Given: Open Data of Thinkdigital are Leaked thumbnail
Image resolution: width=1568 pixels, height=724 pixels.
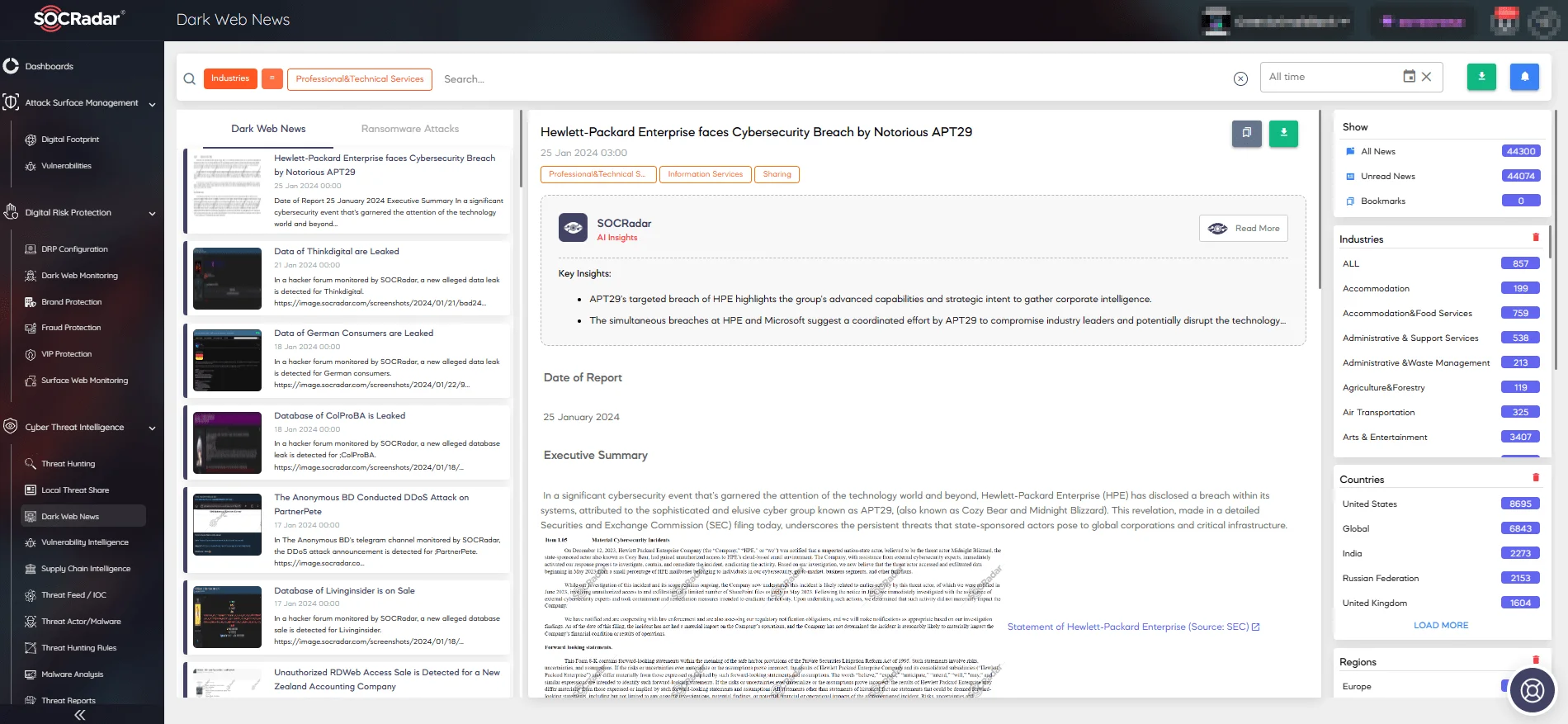Looking at the screenshot, I should 227,279.
